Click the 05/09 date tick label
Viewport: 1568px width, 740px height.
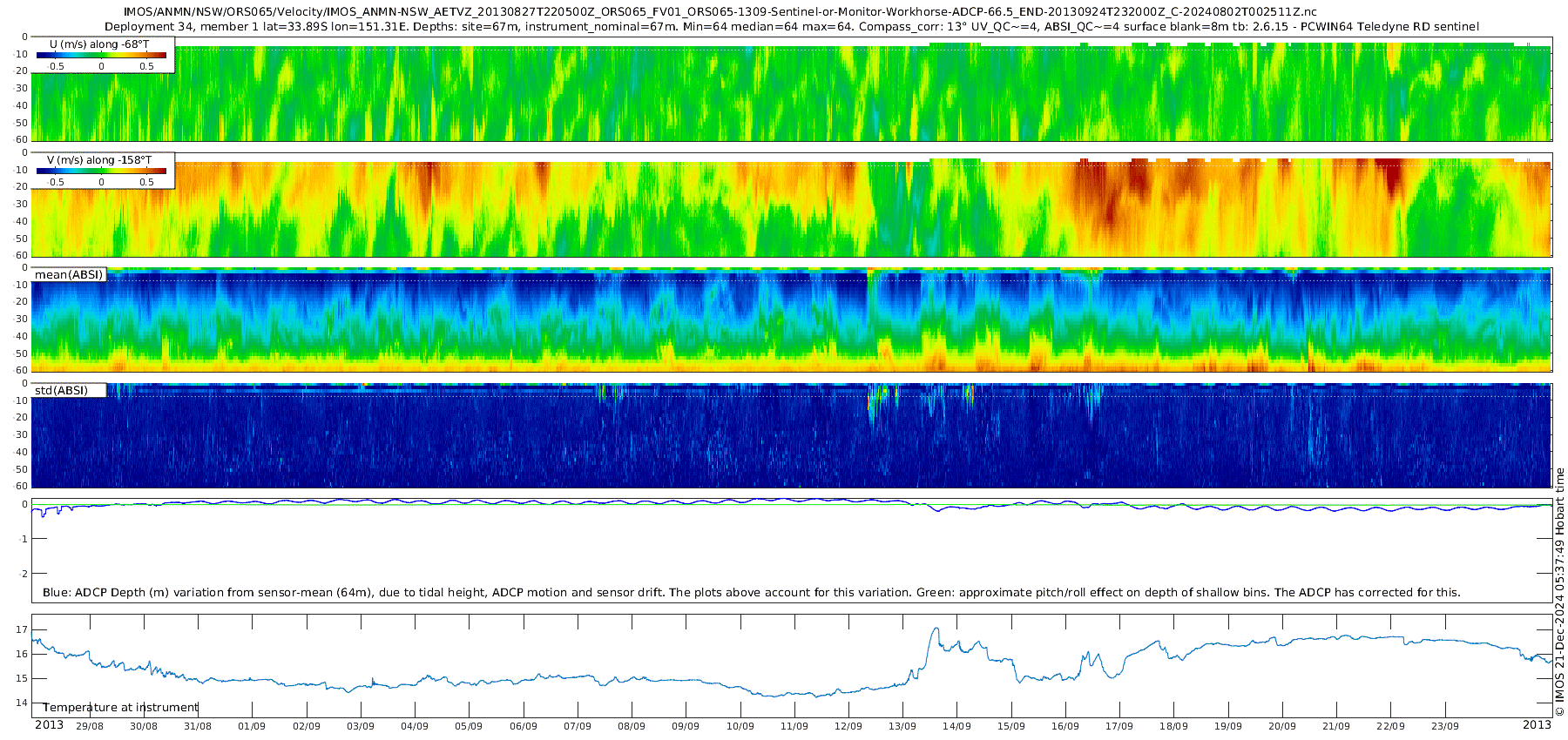(469, 726)
